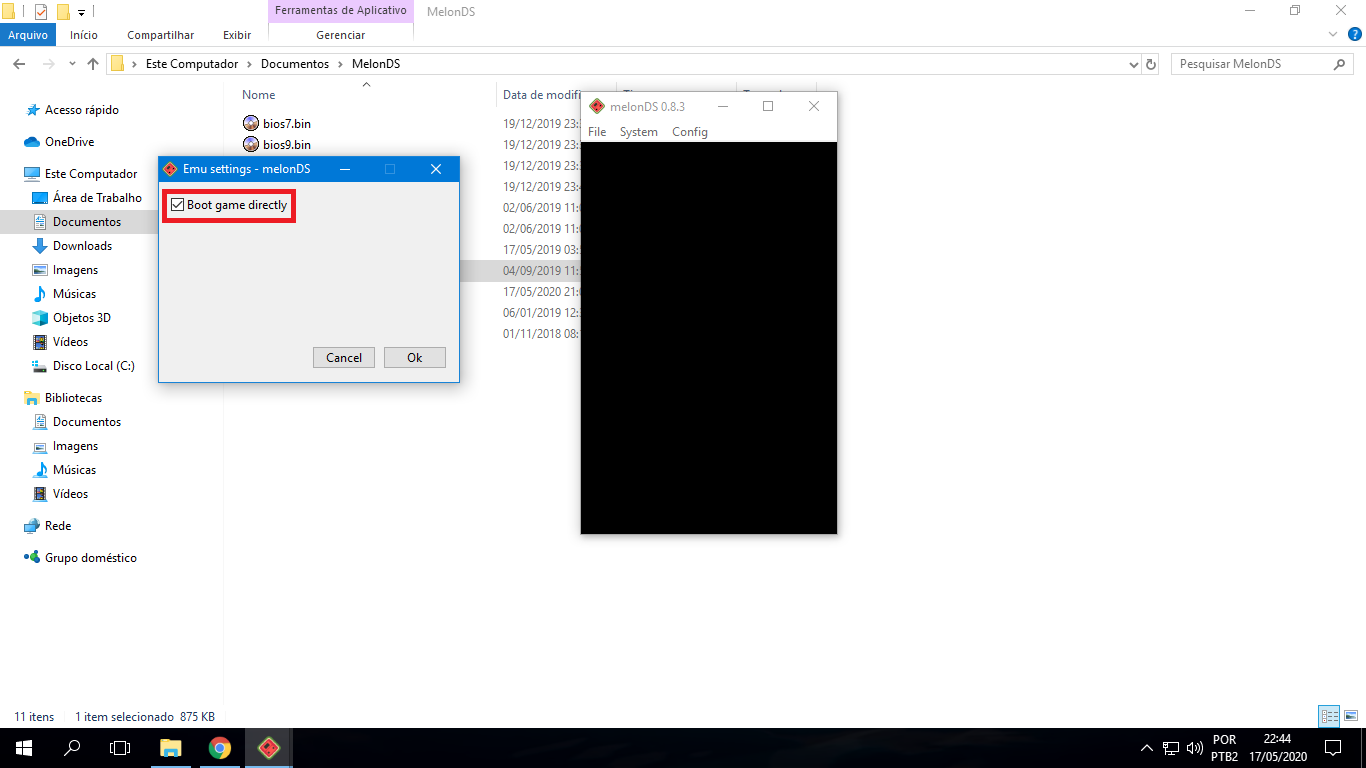Screen dimensions: 1366x768
Task: Open the address bar history dropdown
Action: [x=1133, y=63]
